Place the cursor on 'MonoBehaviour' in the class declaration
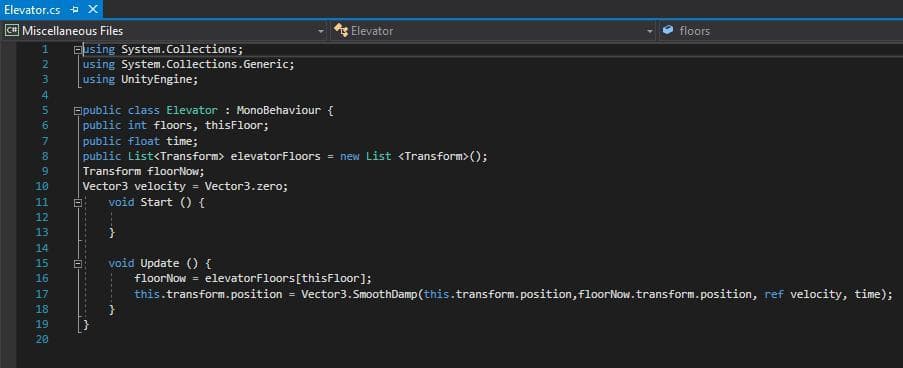Screen dimensions: 903x368 [x=278, y=110]
